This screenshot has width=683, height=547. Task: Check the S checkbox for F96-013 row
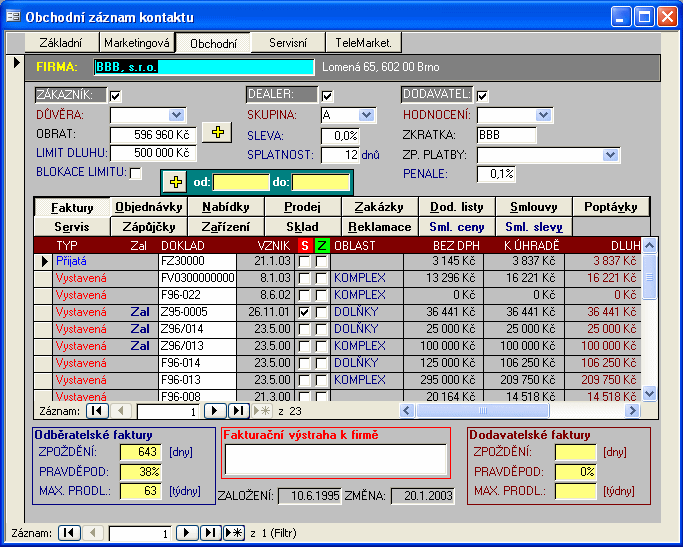[304, 381]
